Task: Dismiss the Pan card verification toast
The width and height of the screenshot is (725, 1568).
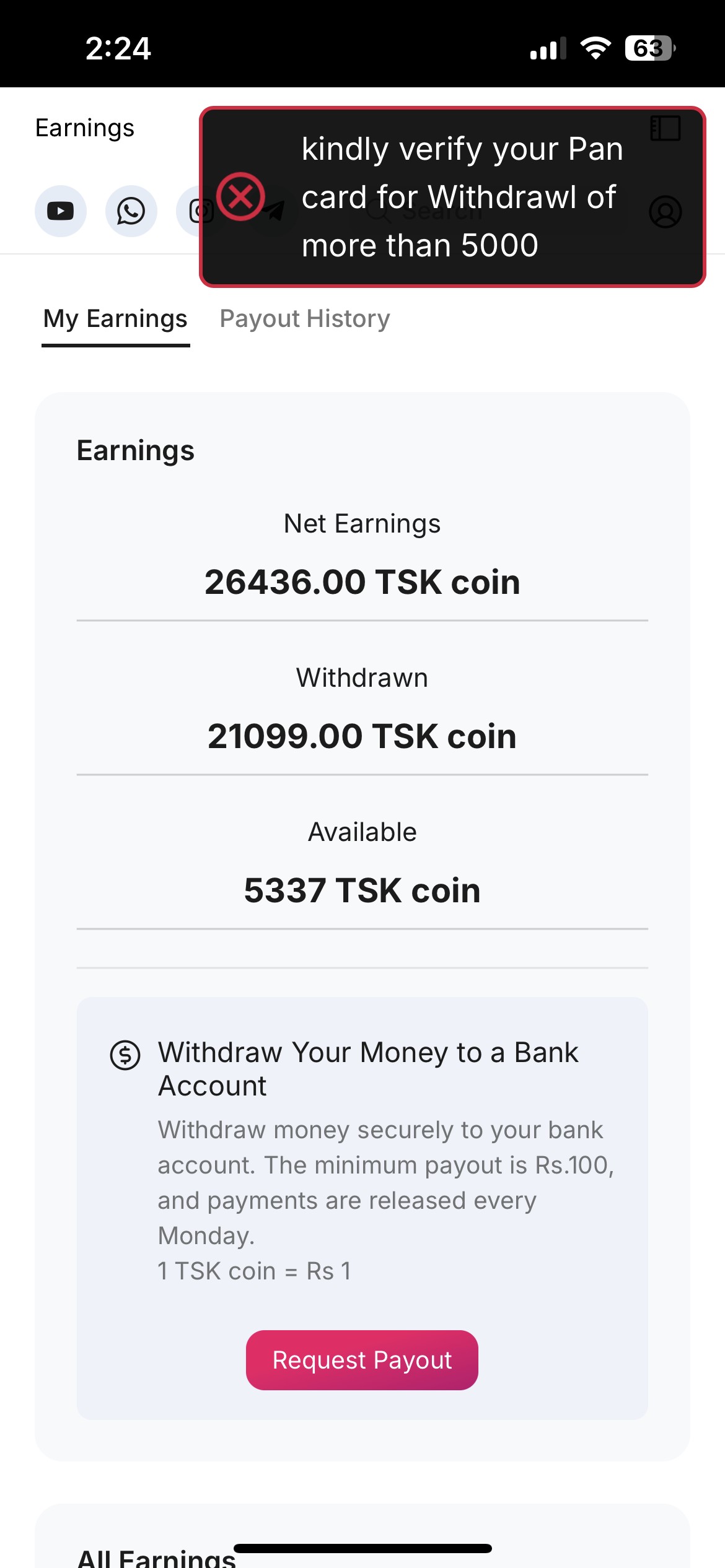Action: [x=452, y=197]
